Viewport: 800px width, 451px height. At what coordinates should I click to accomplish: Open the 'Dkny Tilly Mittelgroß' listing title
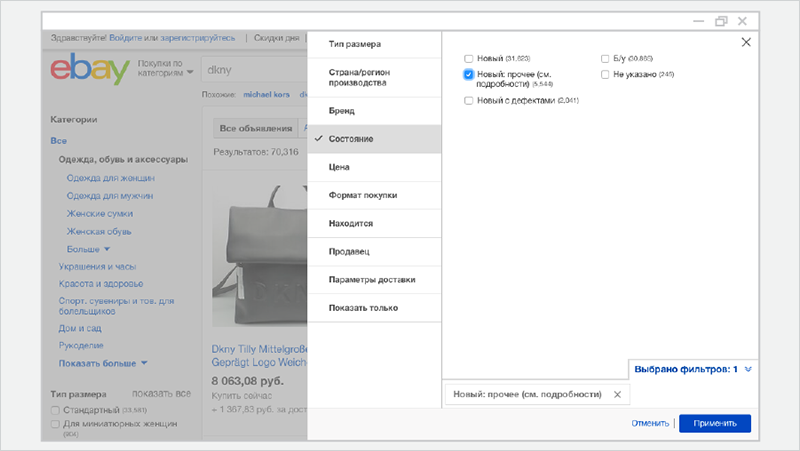click(x=260, y=356)
